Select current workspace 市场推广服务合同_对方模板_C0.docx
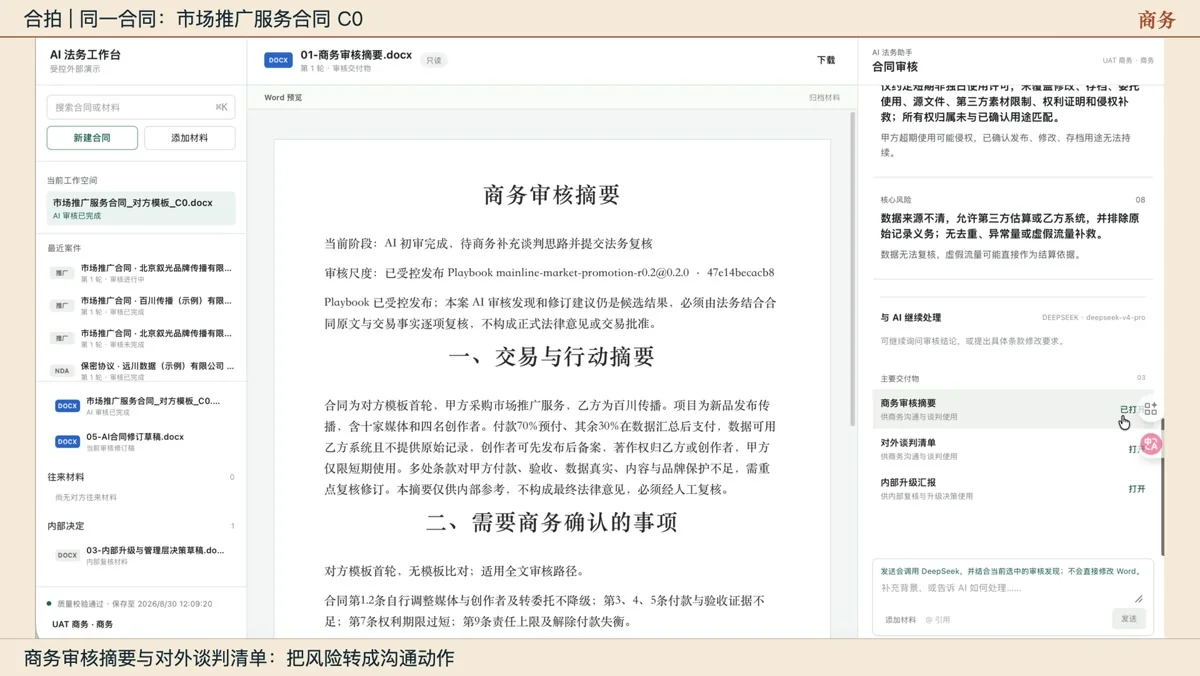This screenshot has width=1200, height=676. click(x=141, y=208)
